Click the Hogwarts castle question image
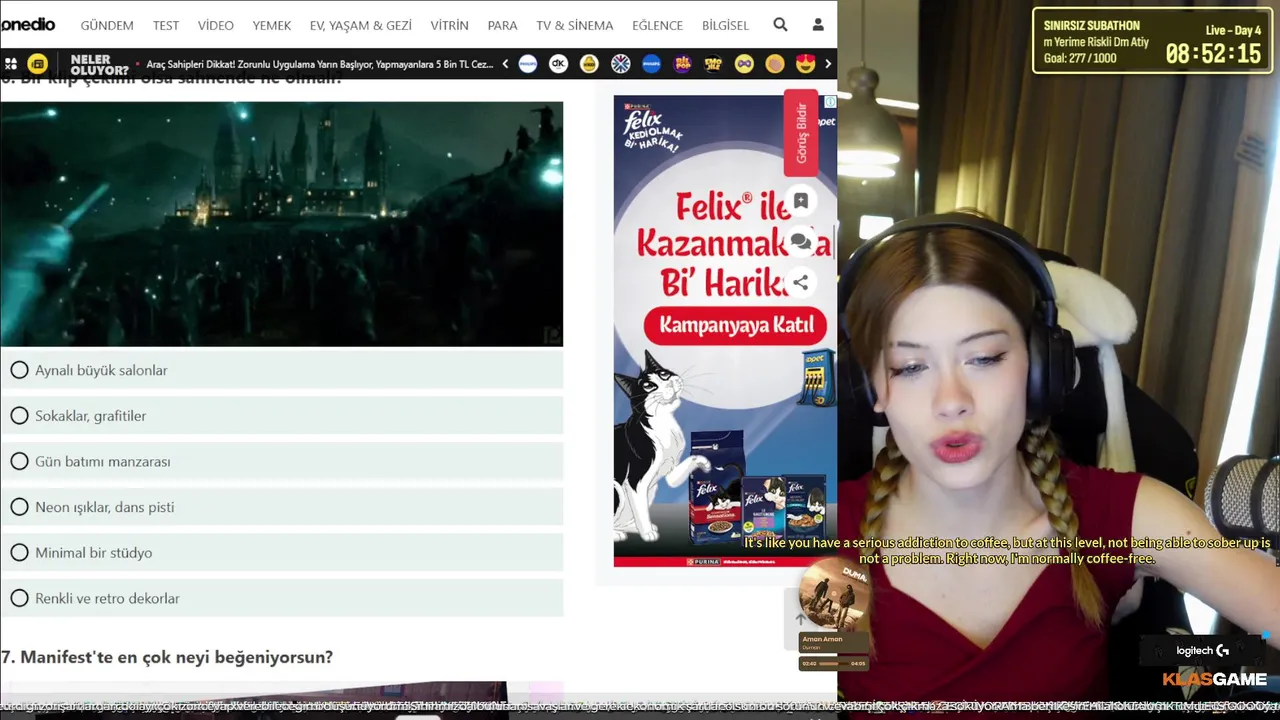This screenshot has height=720, width=1280. (x=281, y=224)
